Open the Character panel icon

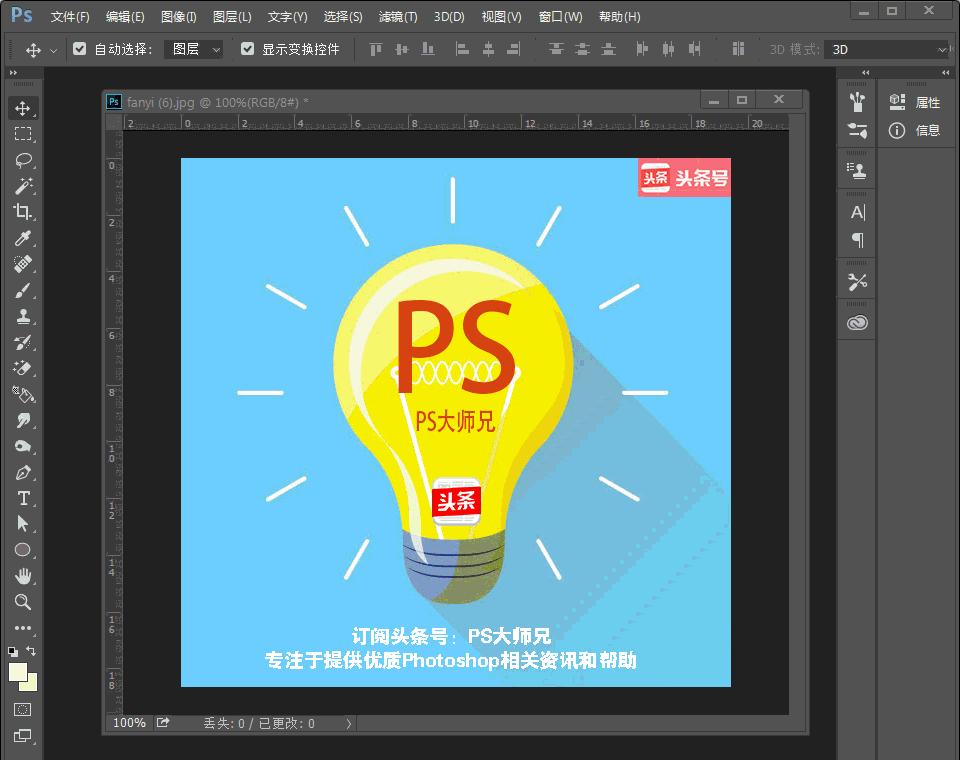(x=856, y=211)
